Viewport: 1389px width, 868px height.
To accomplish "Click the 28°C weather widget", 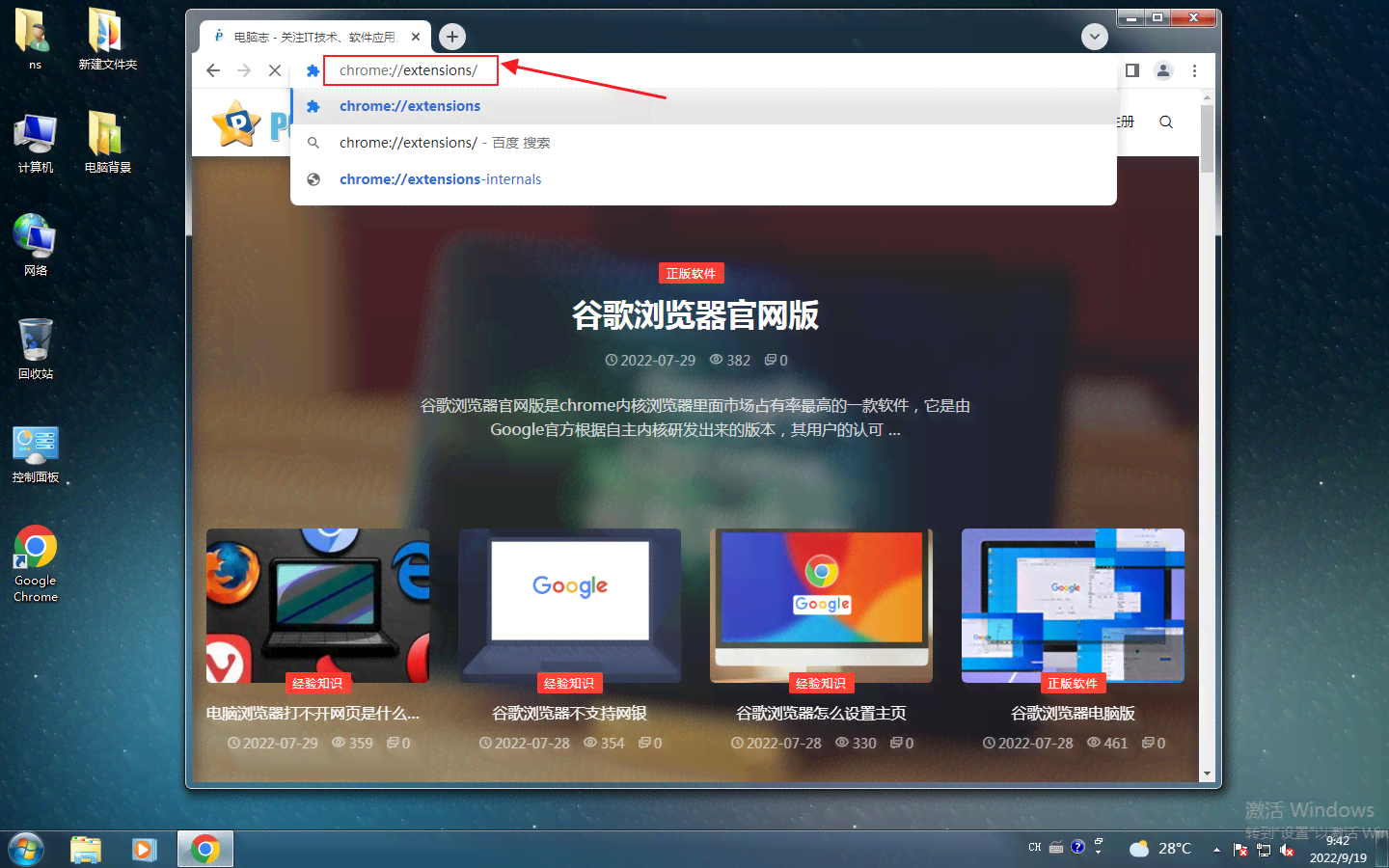I will click(1160, 849).
